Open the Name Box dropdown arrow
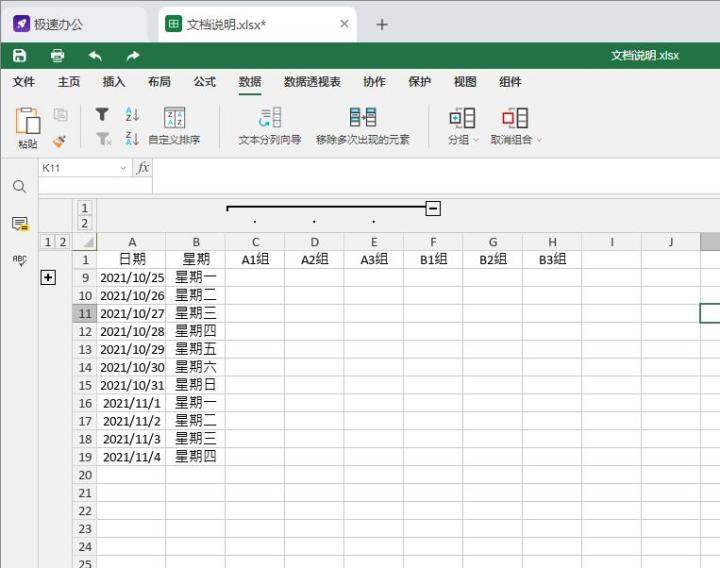The image size is (720, 568). [x=123, y=168]
